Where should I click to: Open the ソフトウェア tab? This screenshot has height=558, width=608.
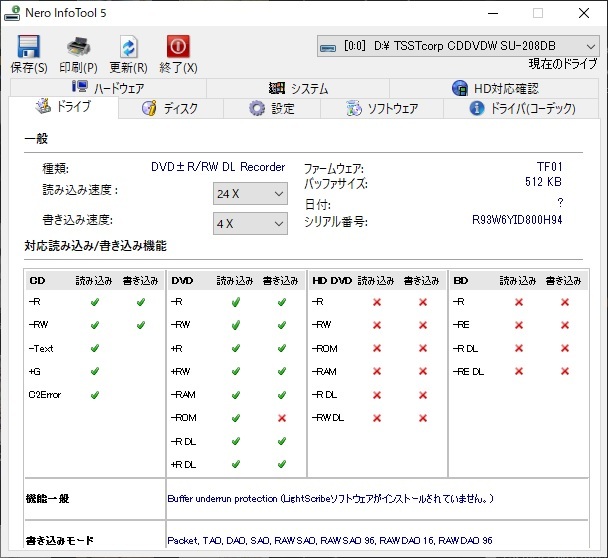click(x=382, y=108)
